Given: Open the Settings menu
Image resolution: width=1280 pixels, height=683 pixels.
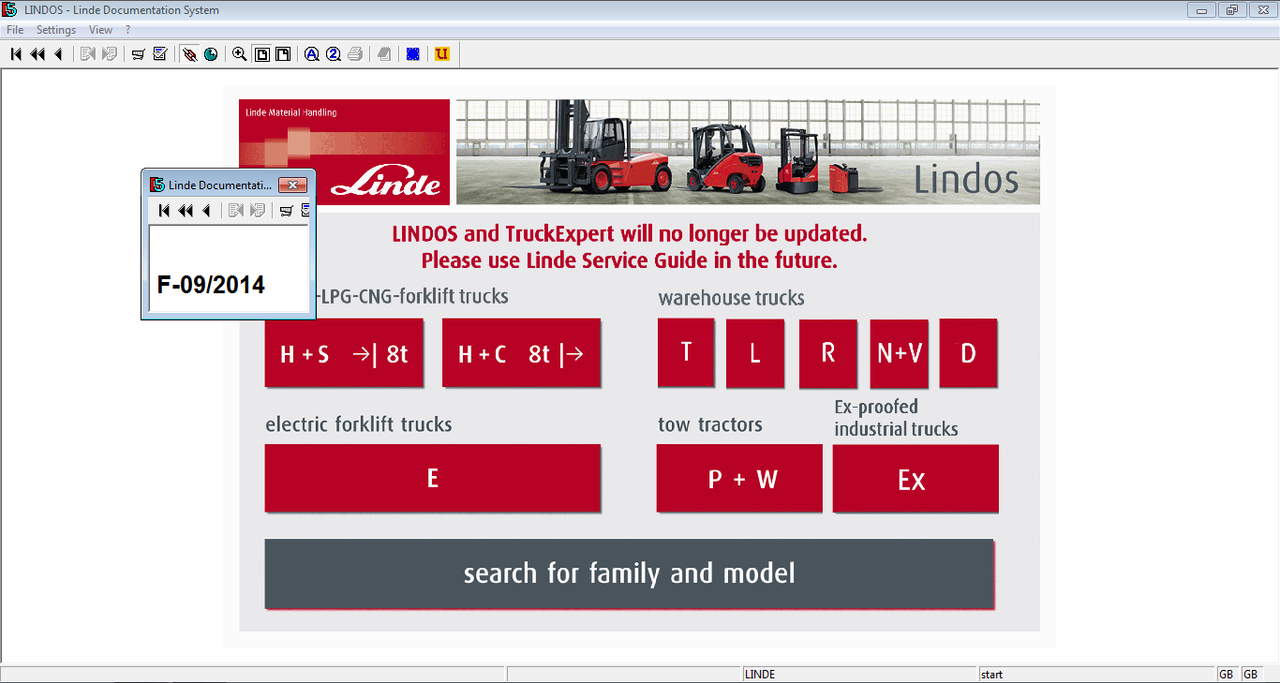Looking at the screenshot, I should point(56,30).
